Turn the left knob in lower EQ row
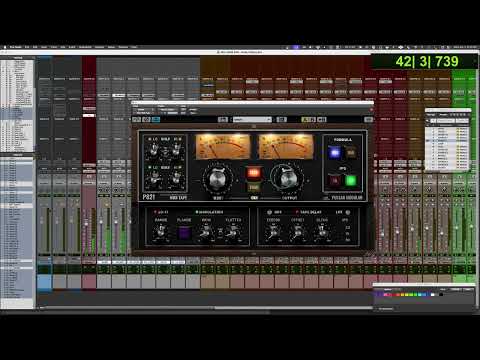 coord(154,177)
